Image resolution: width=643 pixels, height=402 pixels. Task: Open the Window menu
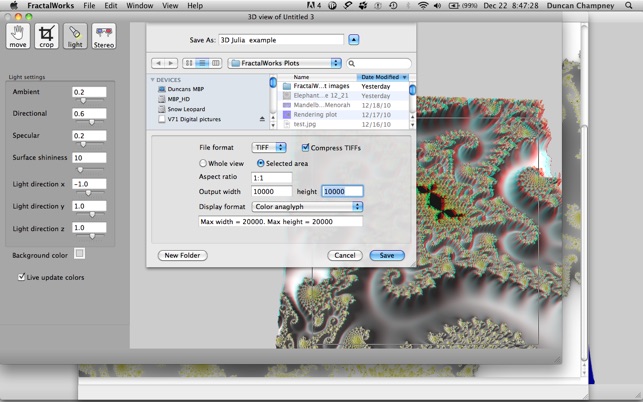click(x=139, y=6)
